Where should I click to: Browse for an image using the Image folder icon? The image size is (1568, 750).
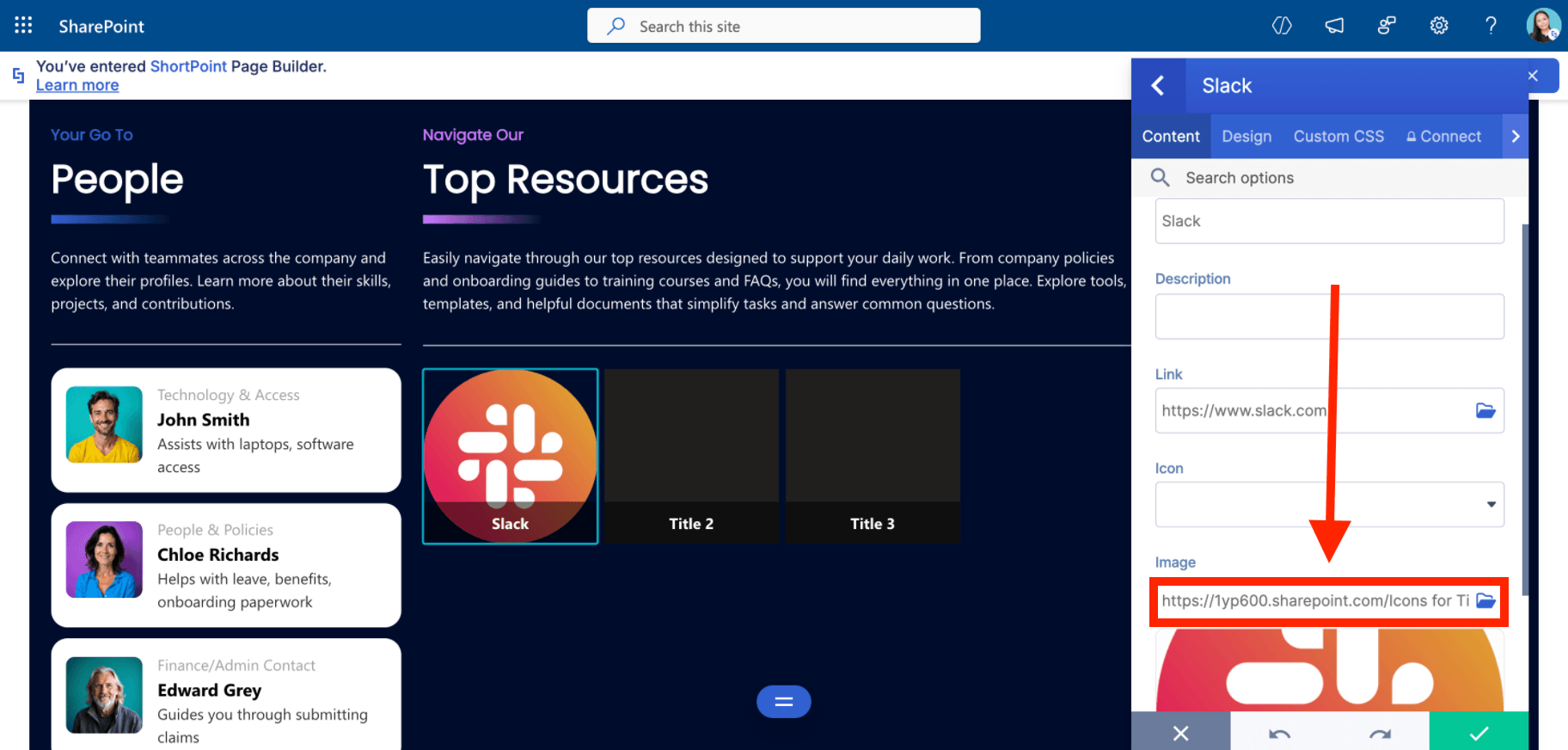pos(1485,600)
